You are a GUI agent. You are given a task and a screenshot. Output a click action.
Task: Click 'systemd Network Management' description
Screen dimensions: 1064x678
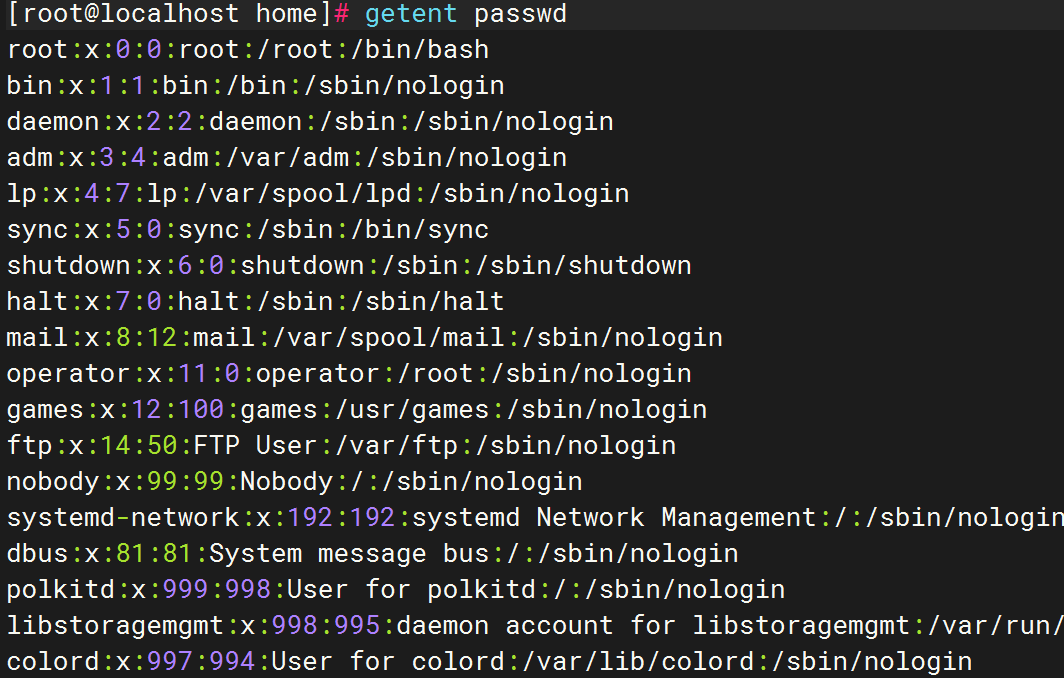pos(613,518)
